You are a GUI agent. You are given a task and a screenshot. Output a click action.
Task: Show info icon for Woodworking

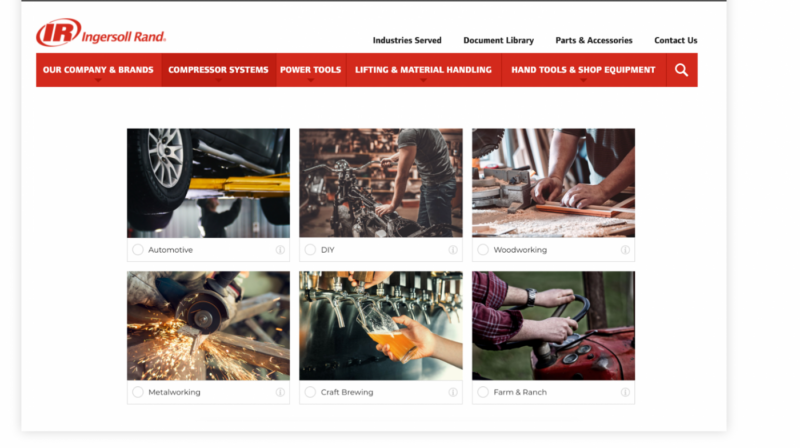625,250
